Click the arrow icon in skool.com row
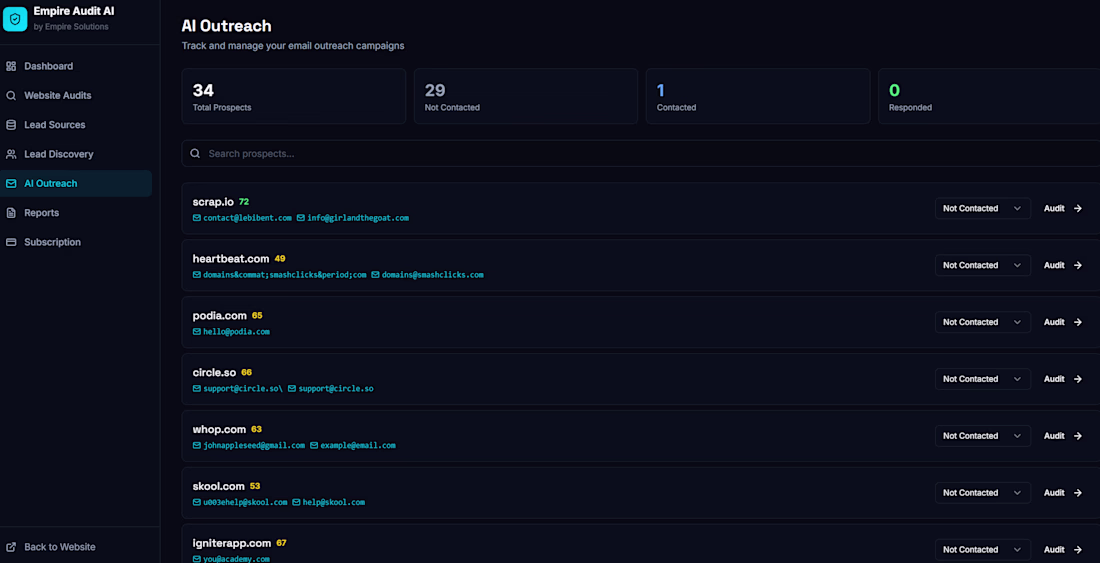Screen dimensions: 1100x563 (x=1078, y=492)
